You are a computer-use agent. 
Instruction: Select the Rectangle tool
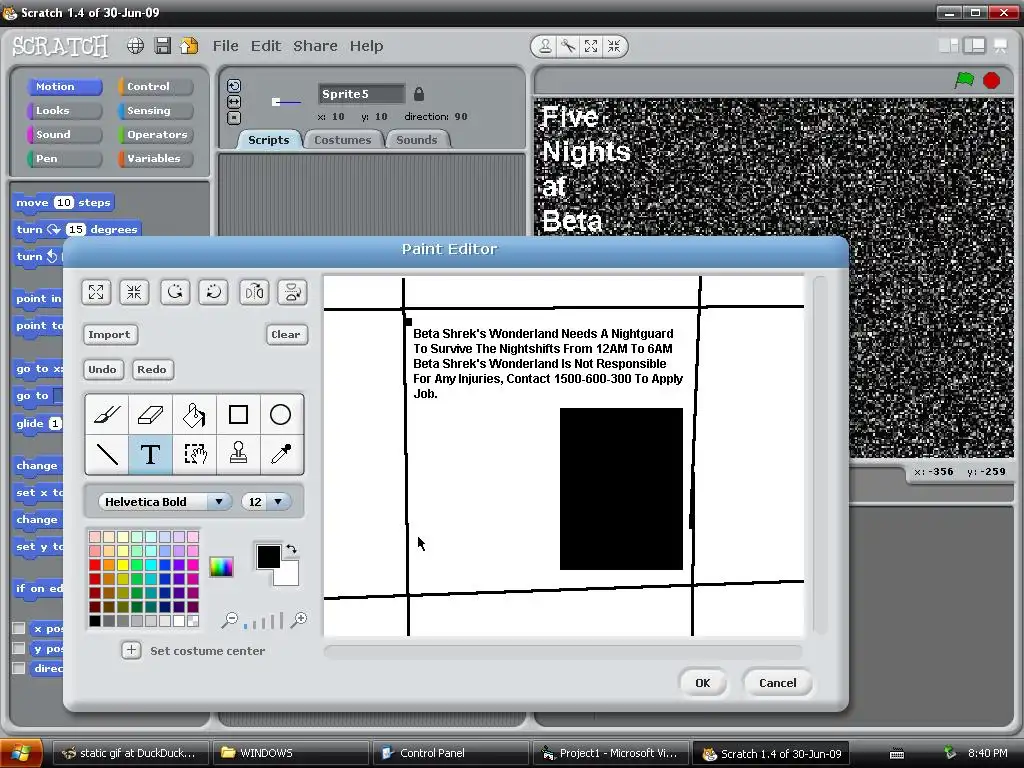pyautogui.click(x=238, y=415)
